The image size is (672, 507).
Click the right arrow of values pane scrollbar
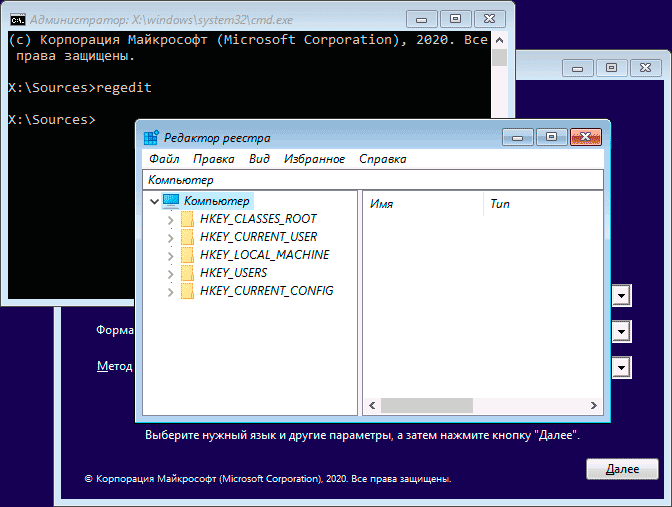594,405
